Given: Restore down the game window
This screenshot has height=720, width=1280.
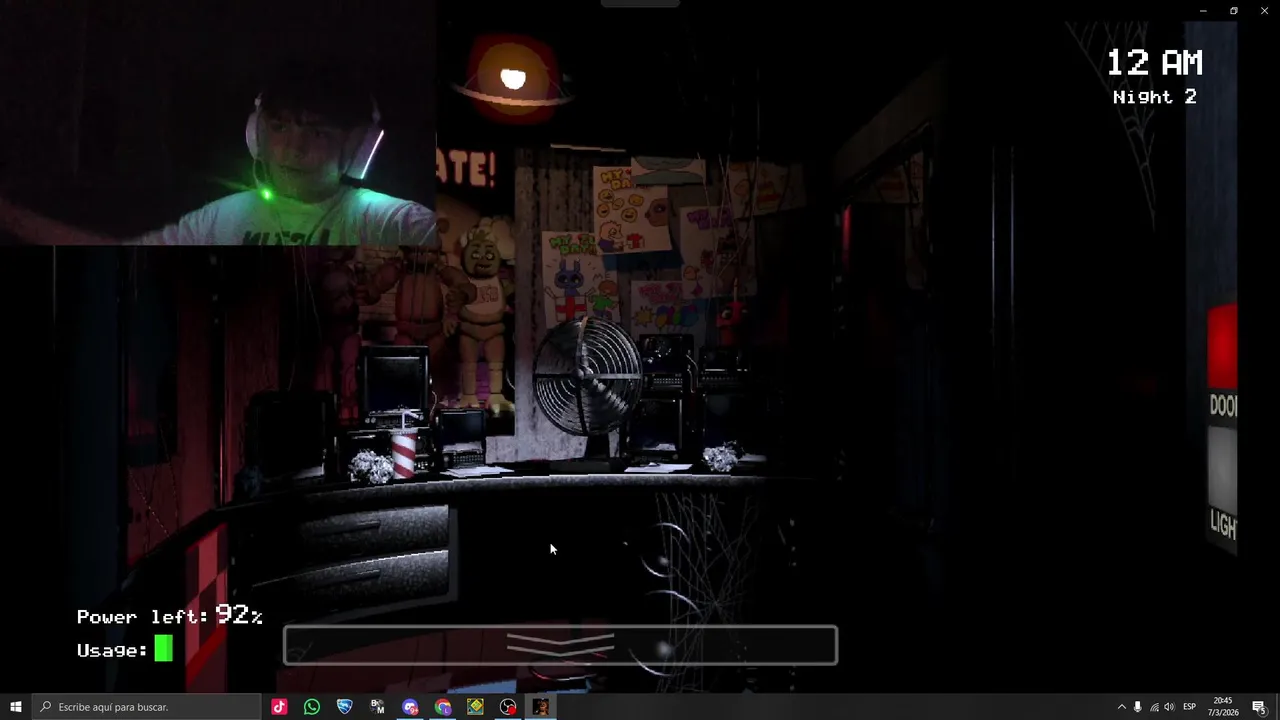Looking at the screenshot, I should [1234, 11].
